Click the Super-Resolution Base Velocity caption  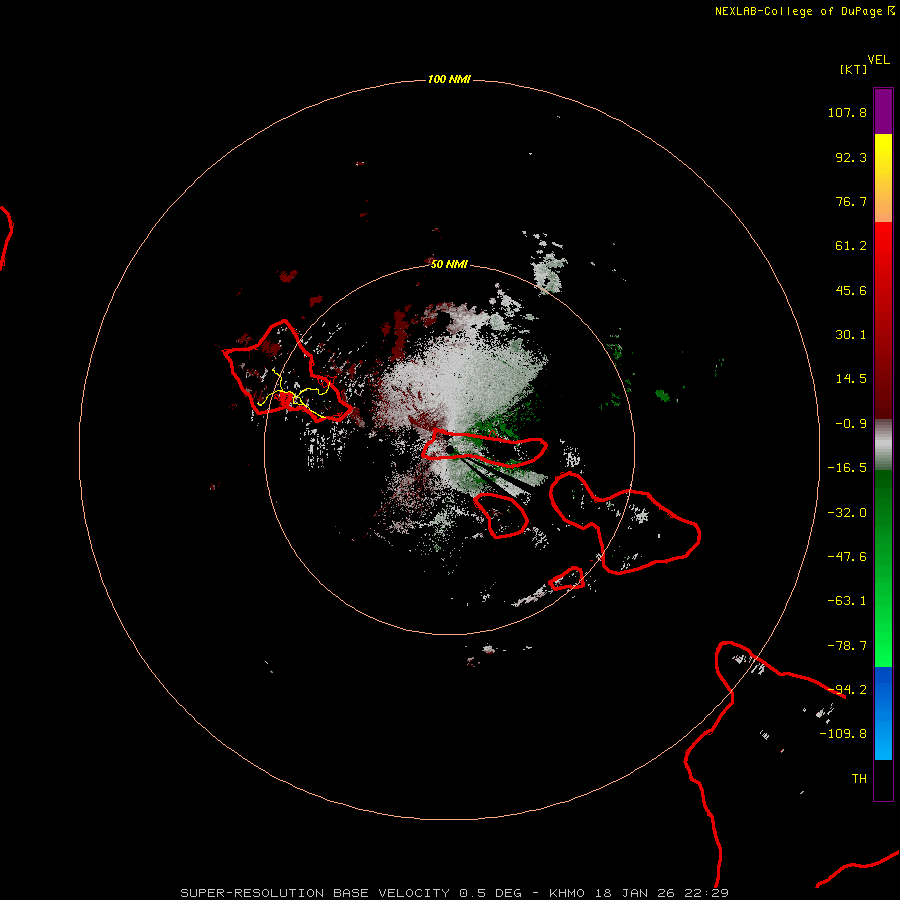(455, 893)
